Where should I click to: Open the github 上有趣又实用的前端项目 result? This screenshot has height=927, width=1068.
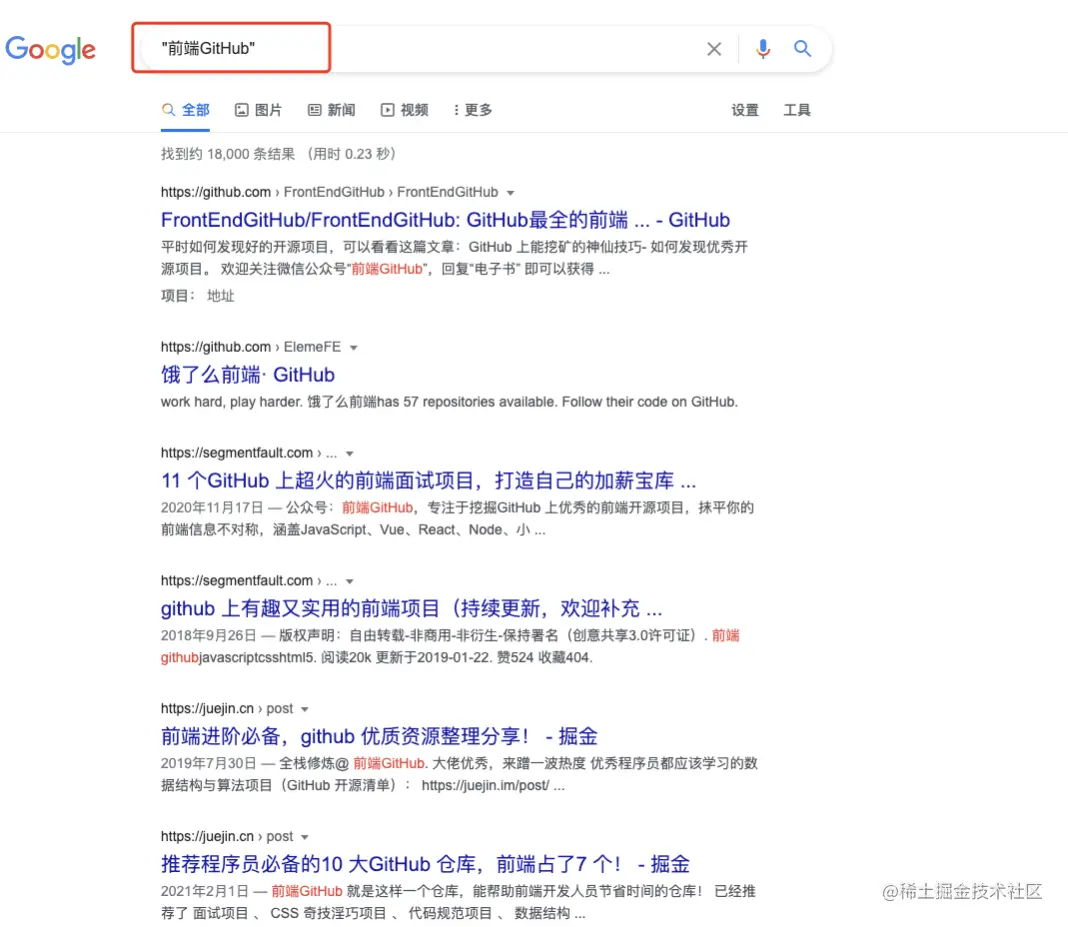[411, 608]
